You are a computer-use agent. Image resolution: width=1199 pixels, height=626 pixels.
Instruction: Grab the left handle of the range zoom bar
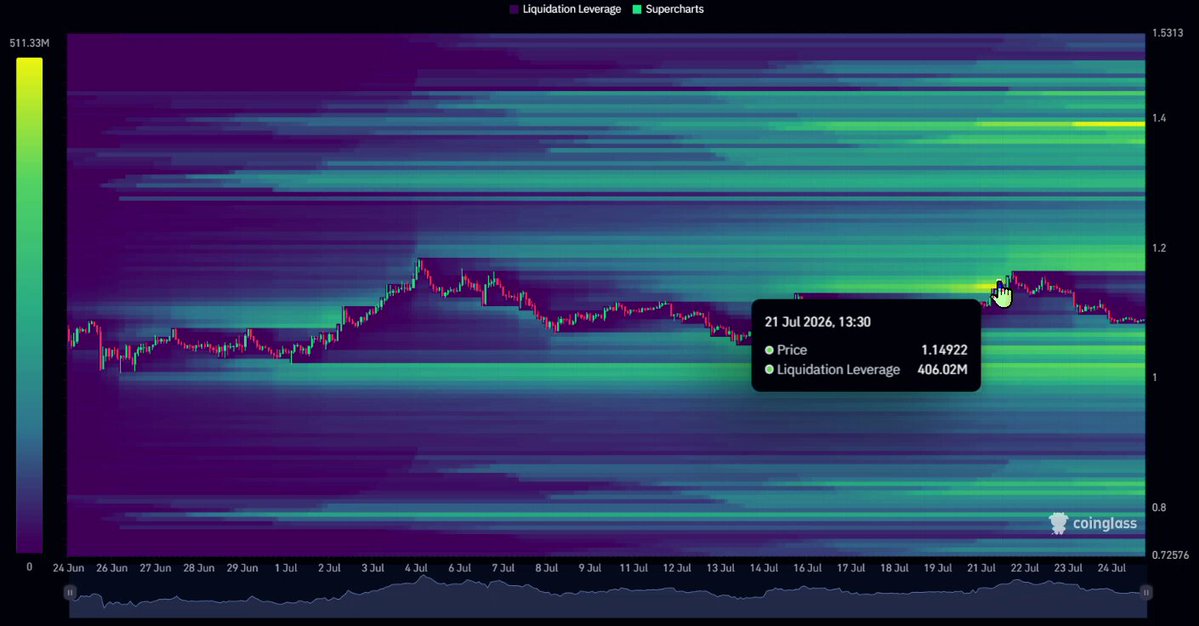click(x=70, y=592)
